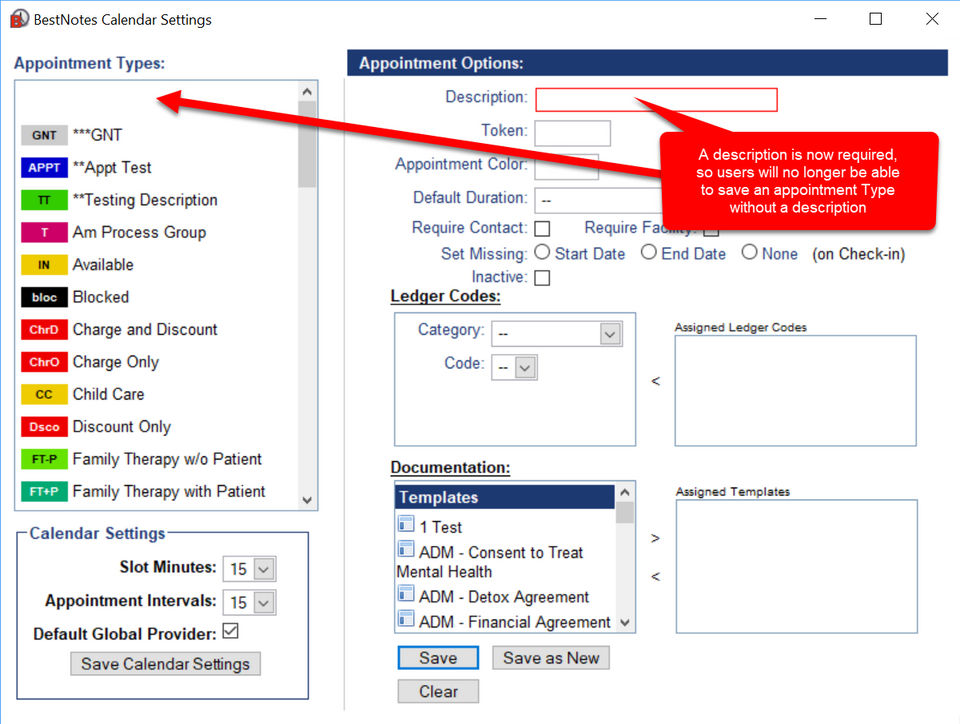Click up arrow of Templates list scrollbar
This screenshot has height=724, width=960.
624,492
